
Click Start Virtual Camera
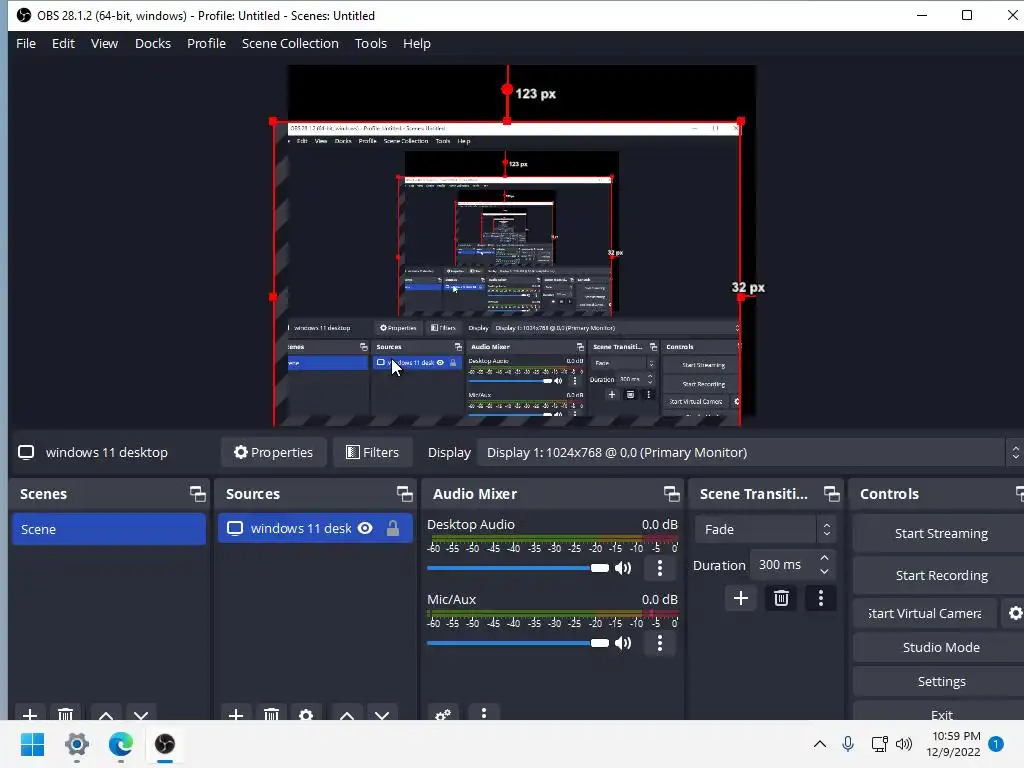[925, 613]
